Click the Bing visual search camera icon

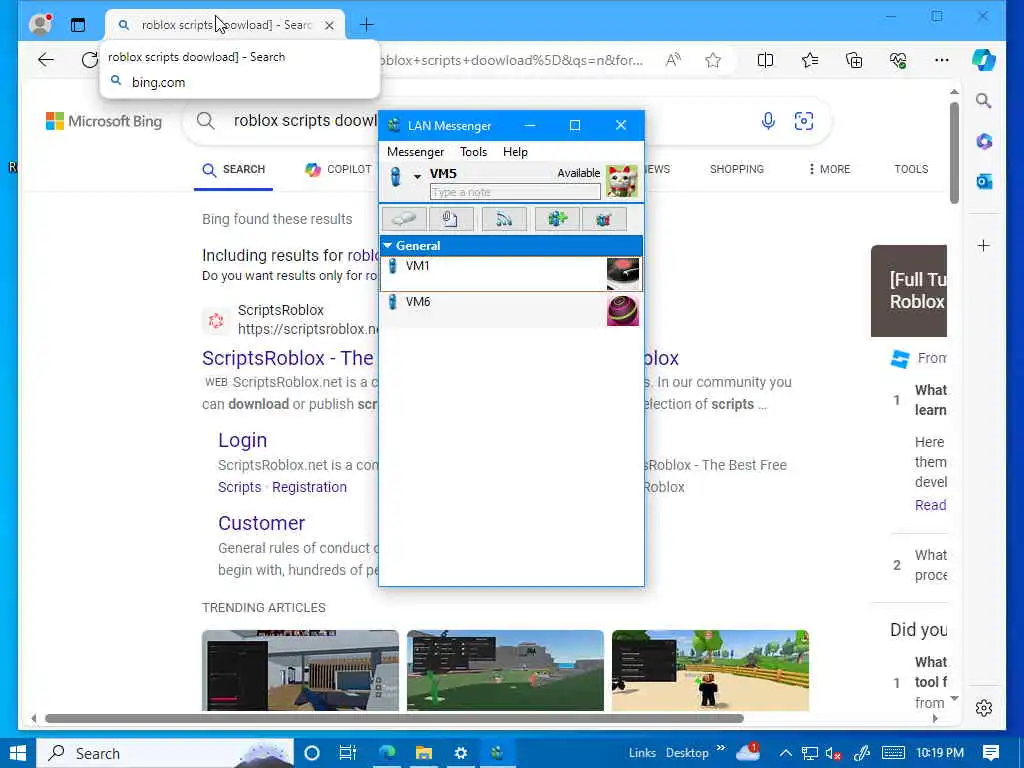point(804,121)
